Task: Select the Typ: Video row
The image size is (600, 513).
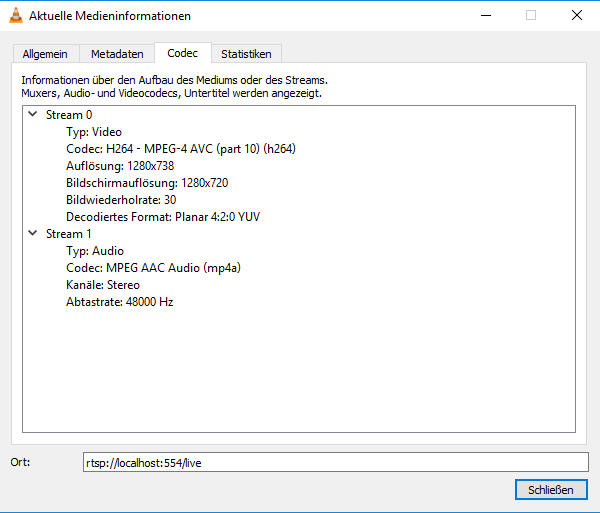Action: pos(94,132)
